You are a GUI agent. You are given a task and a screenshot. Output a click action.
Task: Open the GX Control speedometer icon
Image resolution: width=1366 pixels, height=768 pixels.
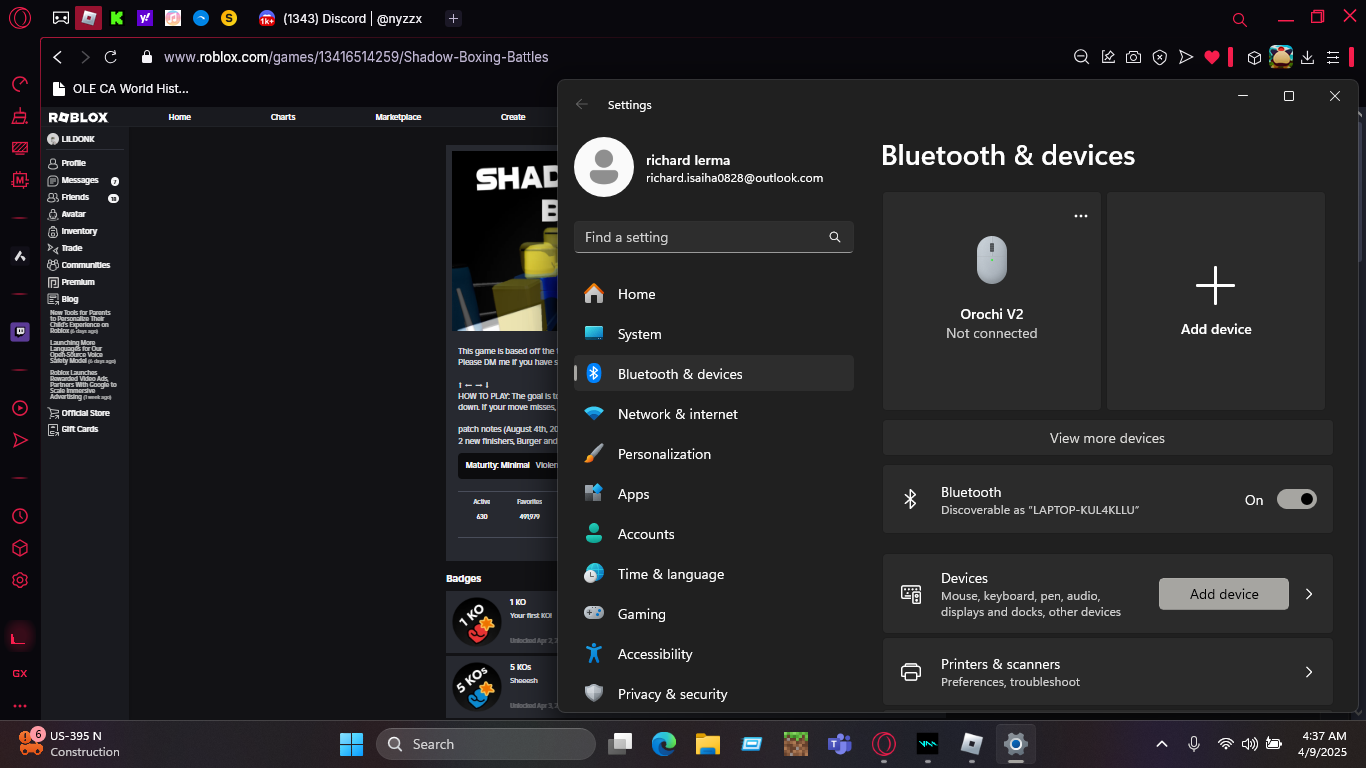click(19, 84)
